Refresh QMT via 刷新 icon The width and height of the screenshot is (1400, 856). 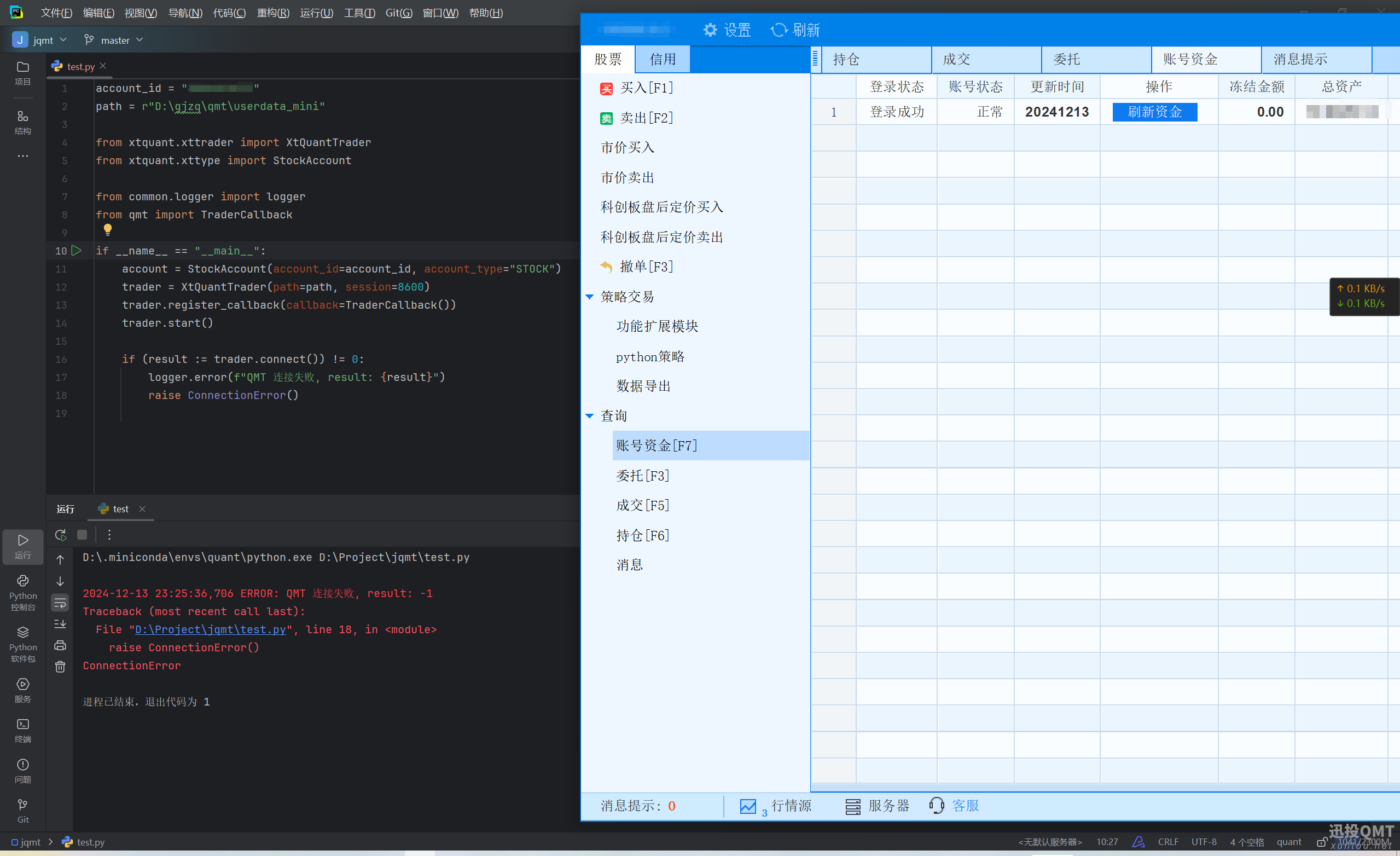coord(794,30)
